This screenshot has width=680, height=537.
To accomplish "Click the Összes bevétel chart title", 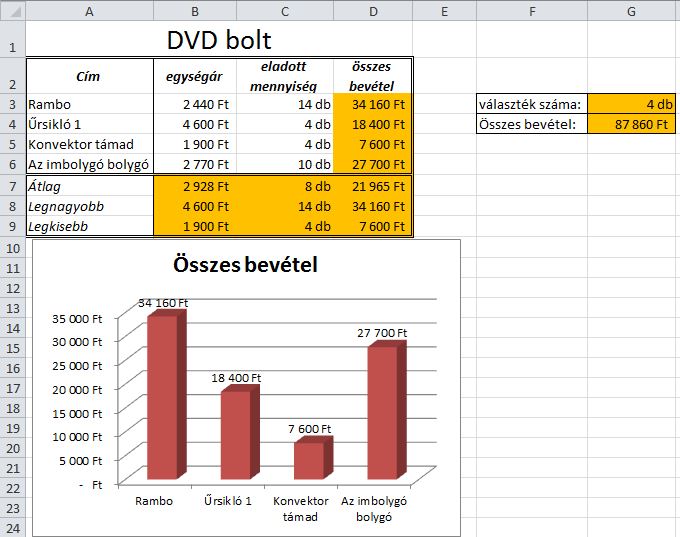I will coord(245,266).
